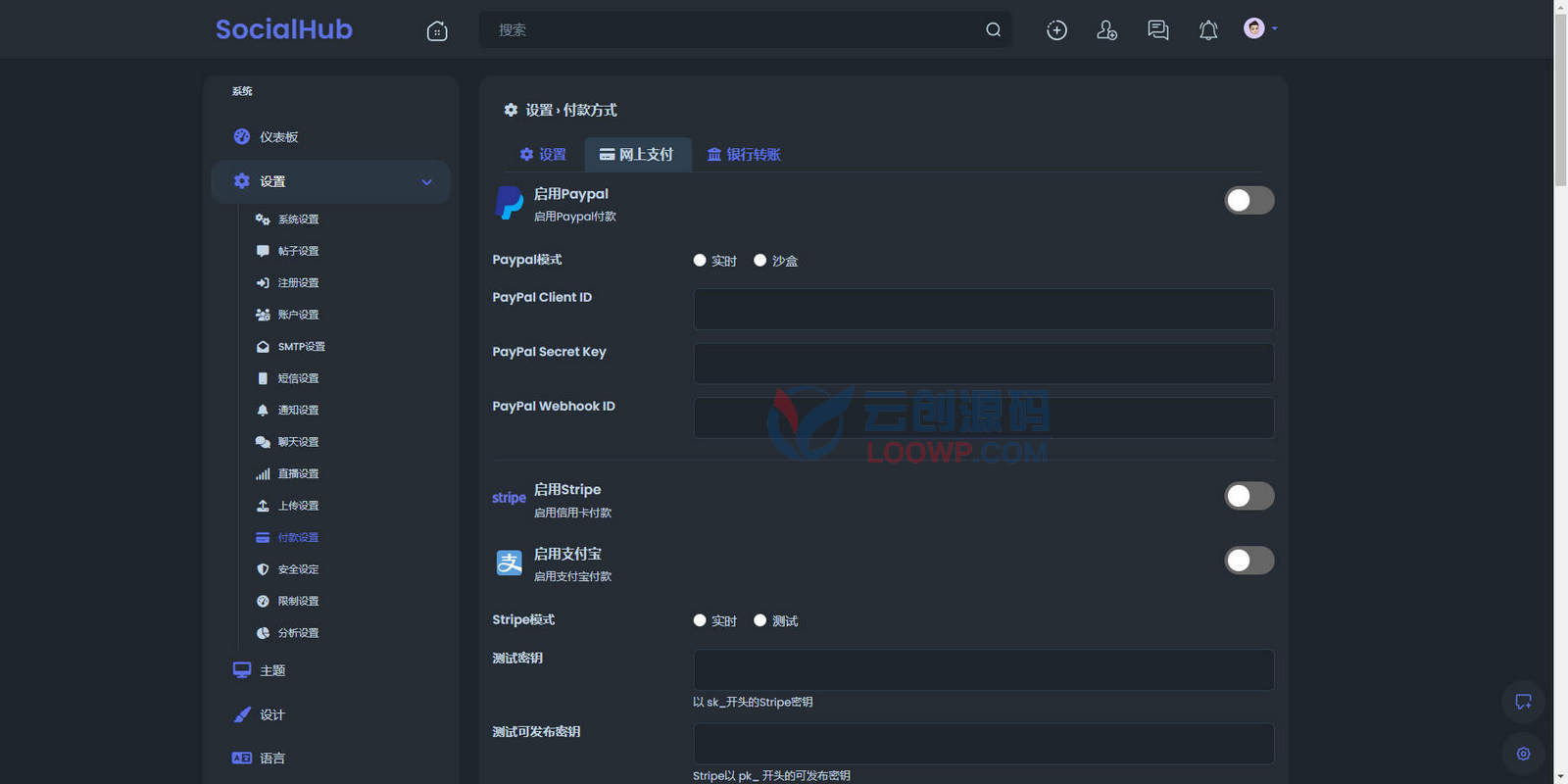Screen dimensions: 1568x784
Task: Switch to the 设置 tab
Action: tap(543, 155)
